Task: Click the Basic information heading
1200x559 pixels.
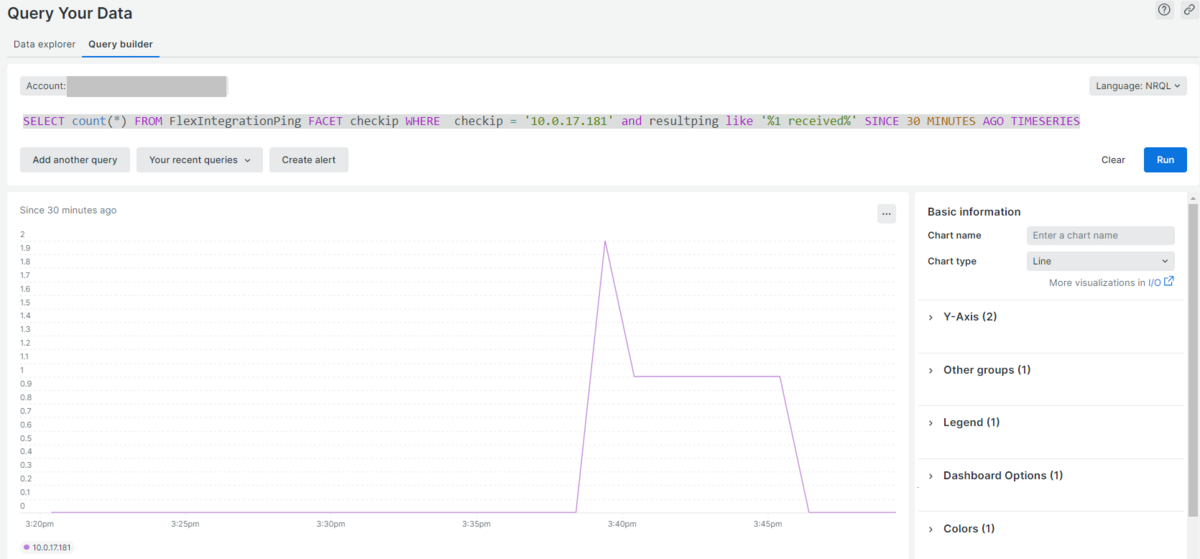Action: pos(974,212)
